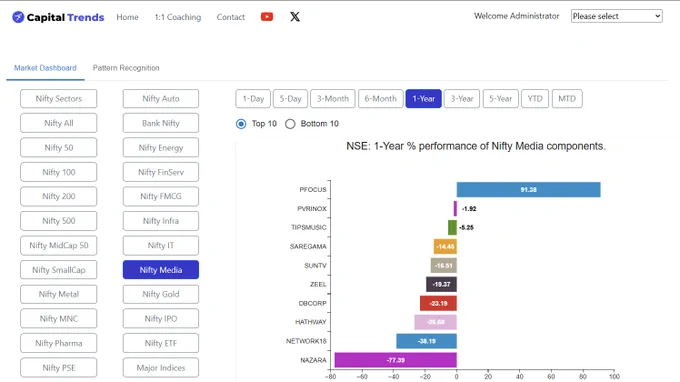Select the Top 10 radio button

[241, 124]
